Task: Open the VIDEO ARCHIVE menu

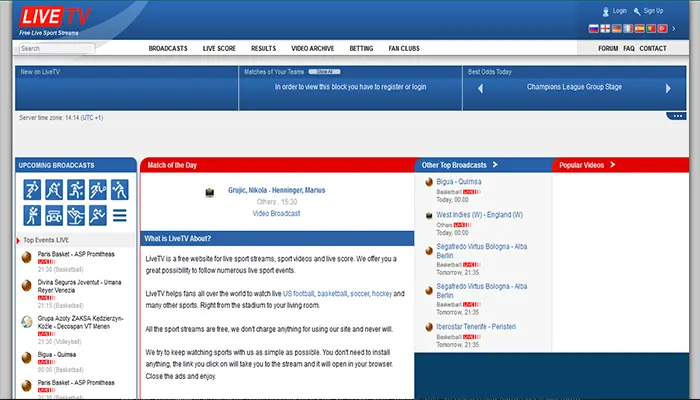Action: pyautogui.click(x=312, y=48)
